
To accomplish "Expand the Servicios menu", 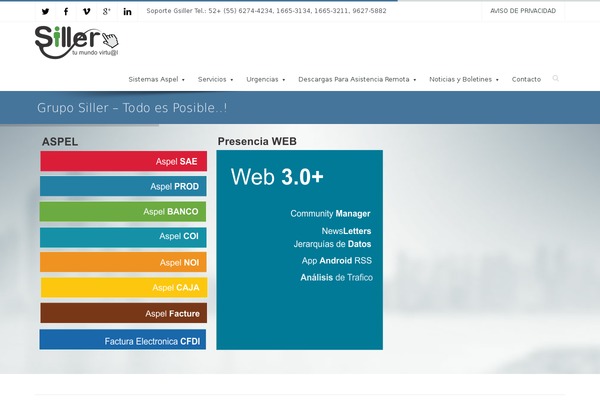I will [215, 79].
